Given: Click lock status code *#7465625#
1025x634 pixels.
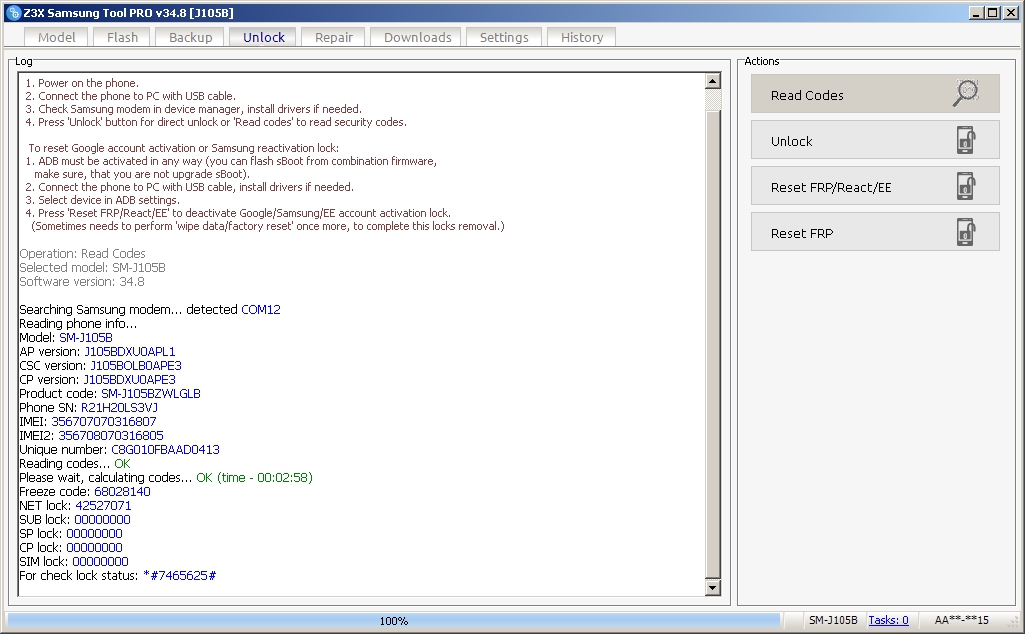Looking at the screenshot, I should 179,576.
